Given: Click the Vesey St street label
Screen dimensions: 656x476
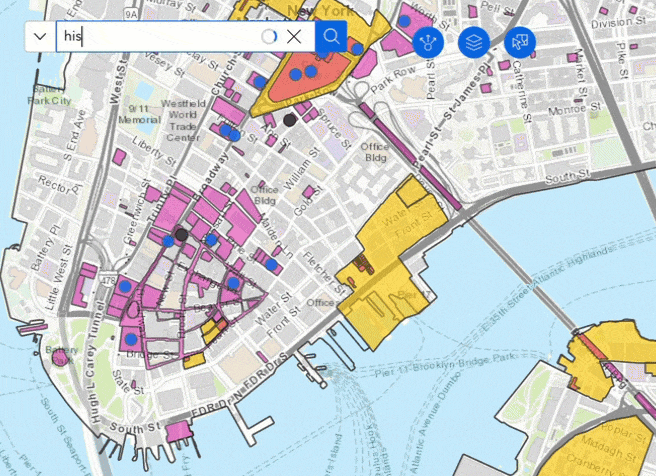Looking at the screenshot, I should 165,64.
